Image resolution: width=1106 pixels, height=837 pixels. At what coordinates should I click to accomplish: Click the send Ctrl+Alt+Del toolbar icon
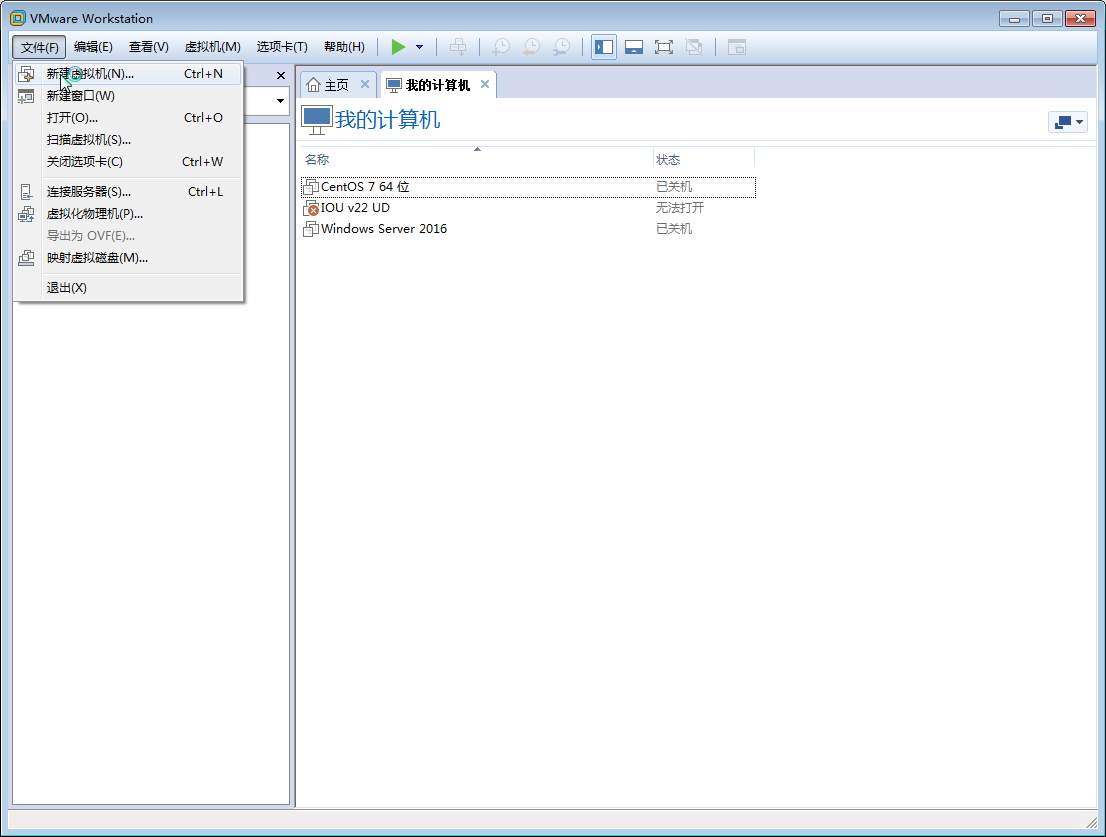coord(458,47)
